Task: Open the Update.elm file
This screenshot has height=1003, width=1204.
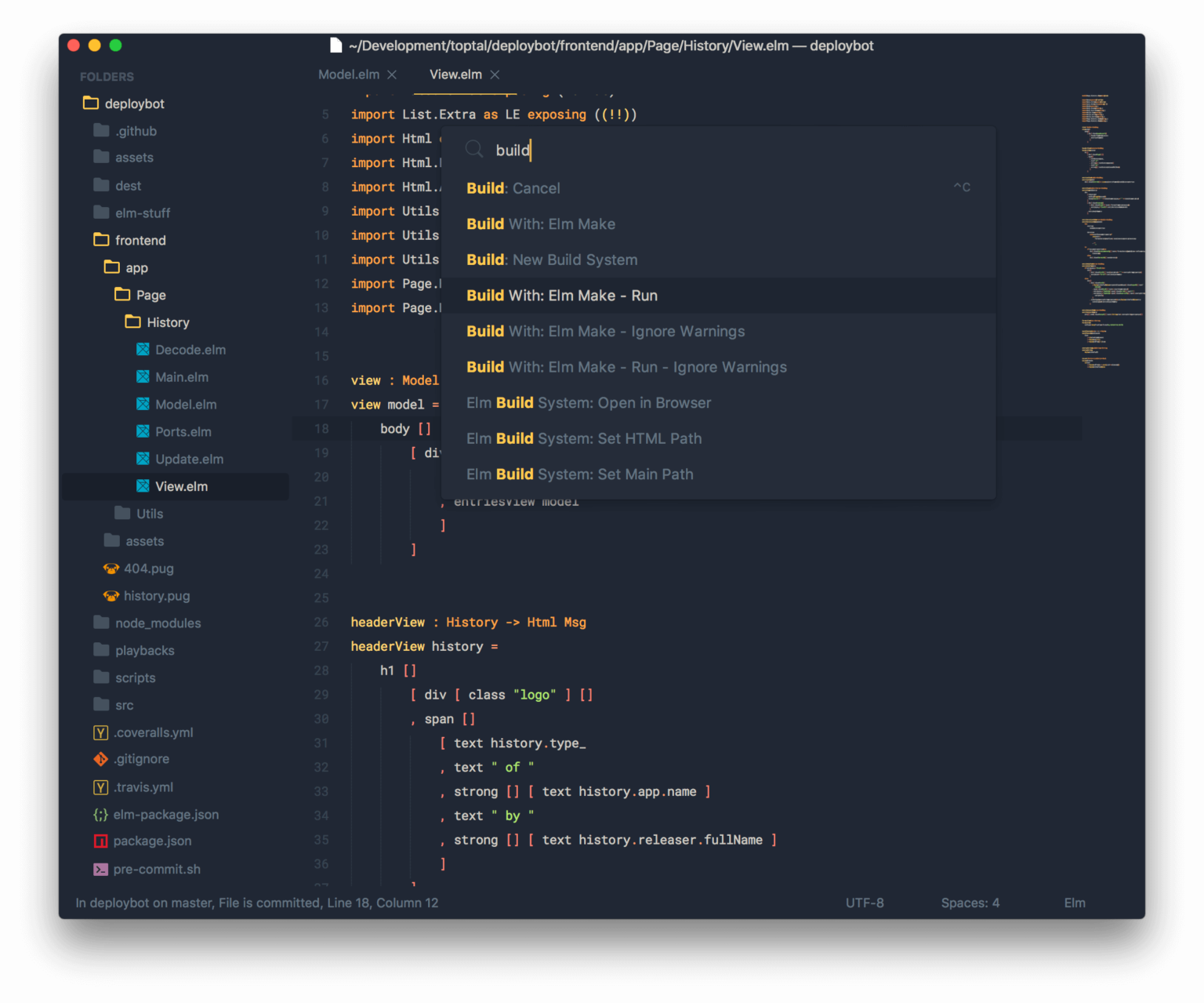Action: point(189,459)
